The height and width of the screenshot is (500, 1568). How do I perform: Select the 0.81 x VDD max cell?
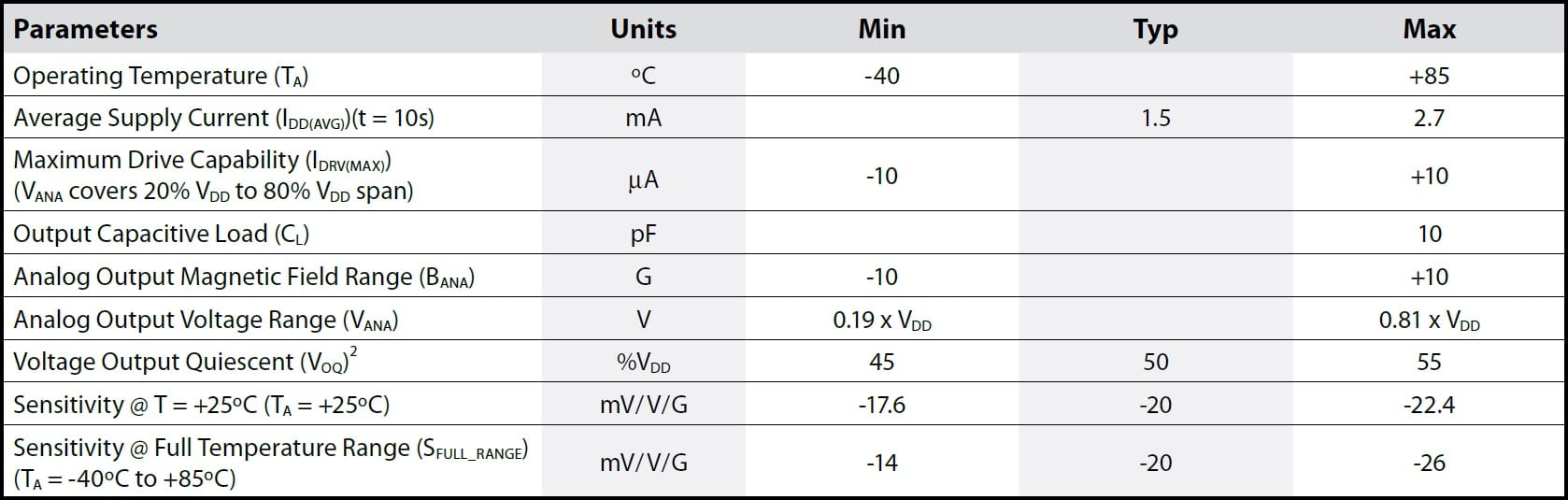[x=1429, y=321]
